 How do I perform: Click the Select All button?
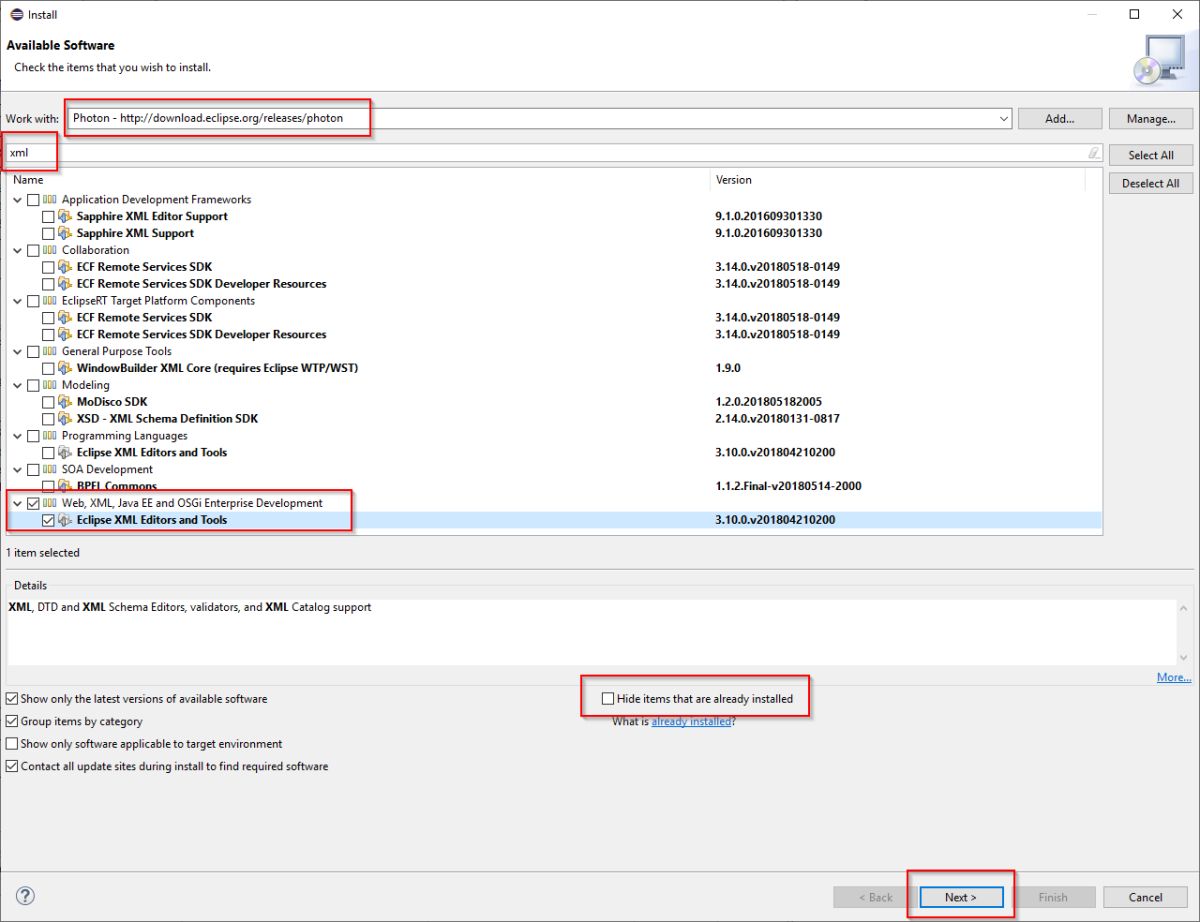click(x=1150, y=155)
